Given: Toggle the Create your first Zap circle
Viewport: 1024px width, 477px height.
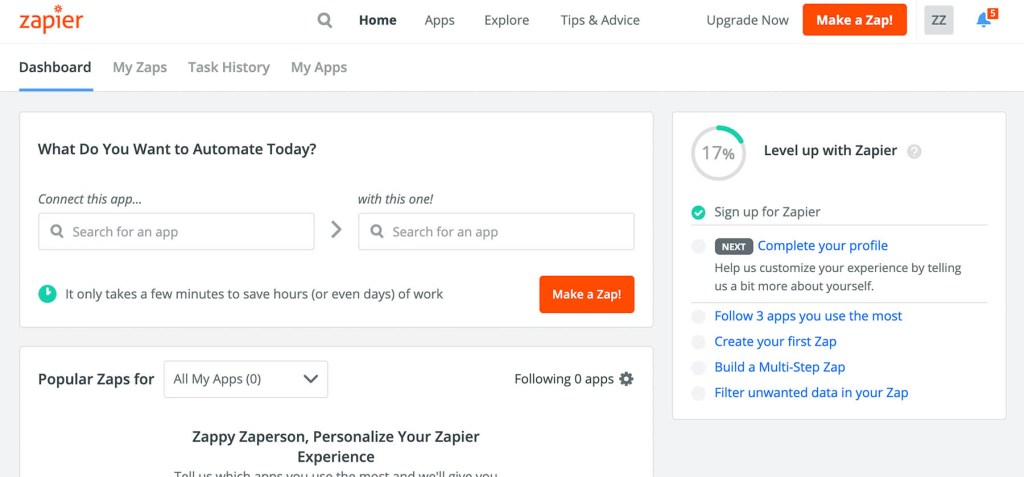Looking at the screenshot, I should (698, 342).
